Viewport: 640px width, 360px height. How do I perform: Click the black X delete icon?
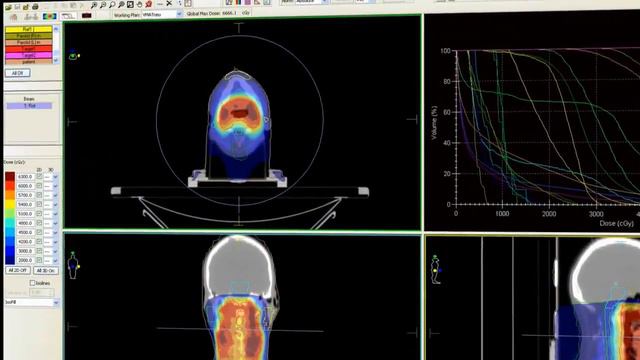(169, 3)
